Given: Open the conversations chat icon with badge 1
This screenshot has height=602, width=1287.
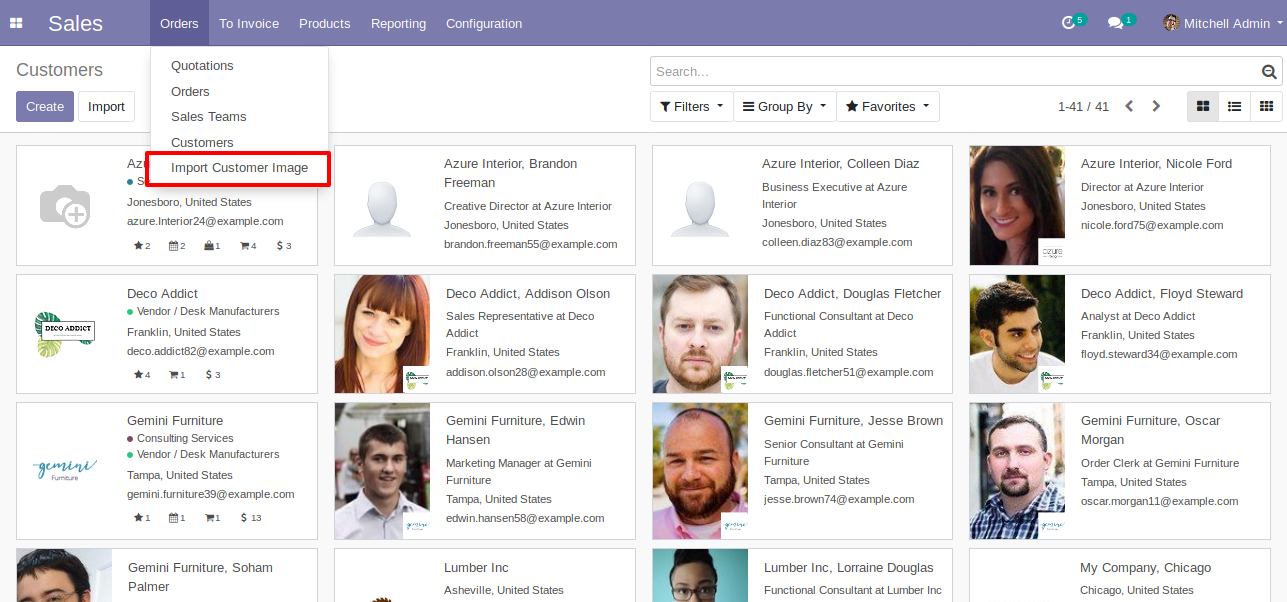Looking at the screenshot, I should coord(1116,23).
